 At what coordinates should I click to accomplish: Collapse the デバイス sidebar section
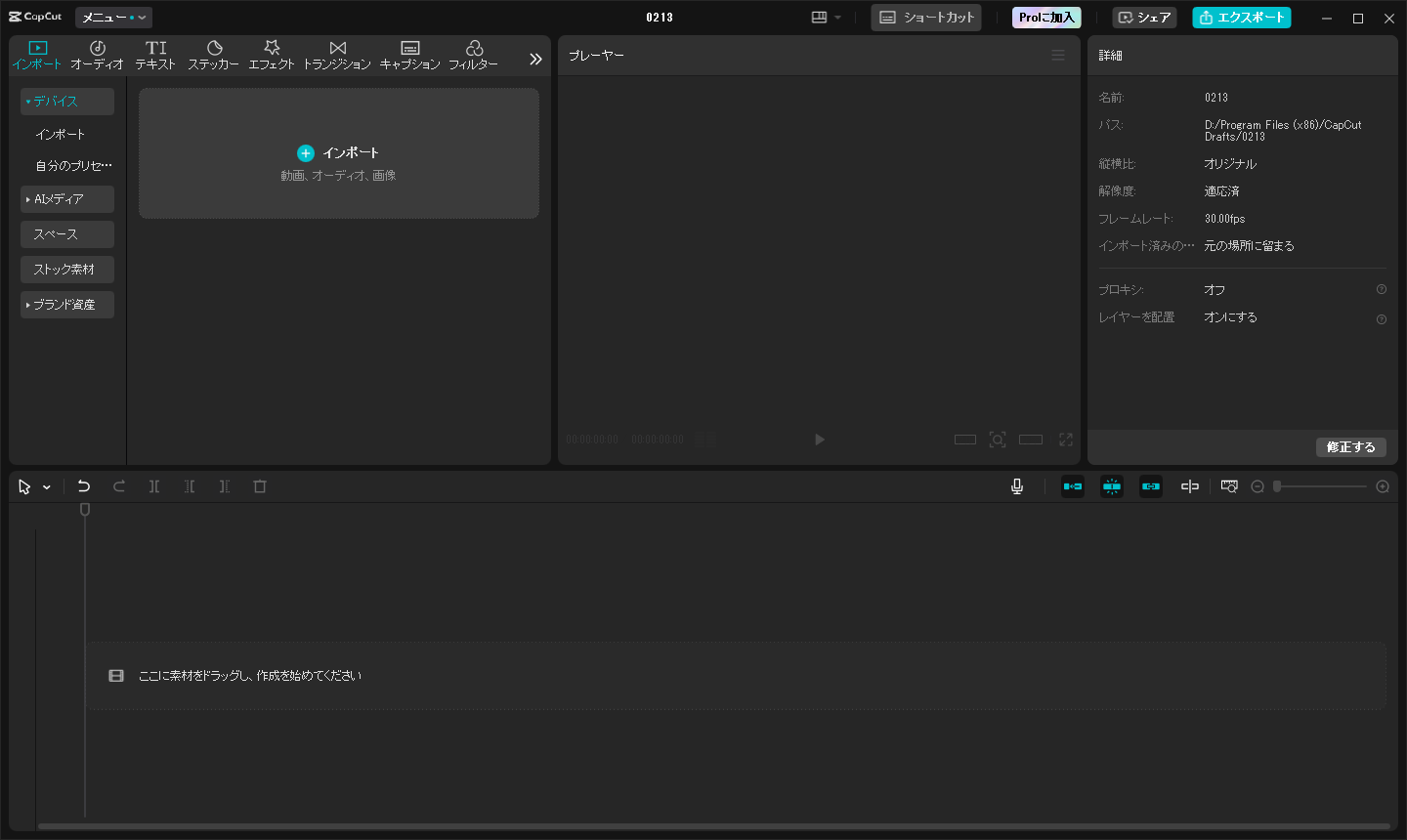pos(67,102)
